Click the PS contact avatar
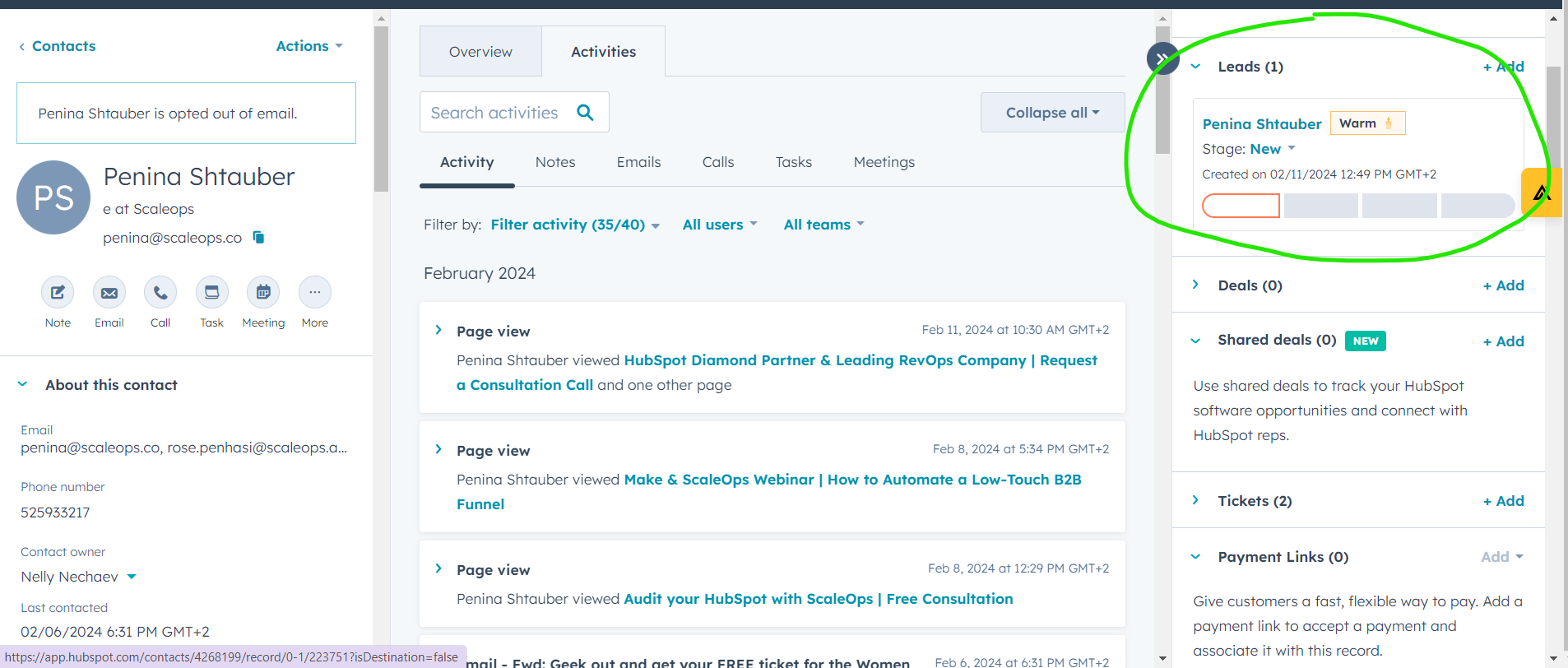 53,197
